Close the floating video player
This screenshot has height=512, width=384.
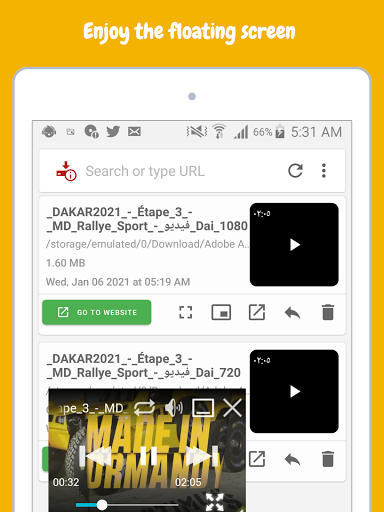(232, 408)
